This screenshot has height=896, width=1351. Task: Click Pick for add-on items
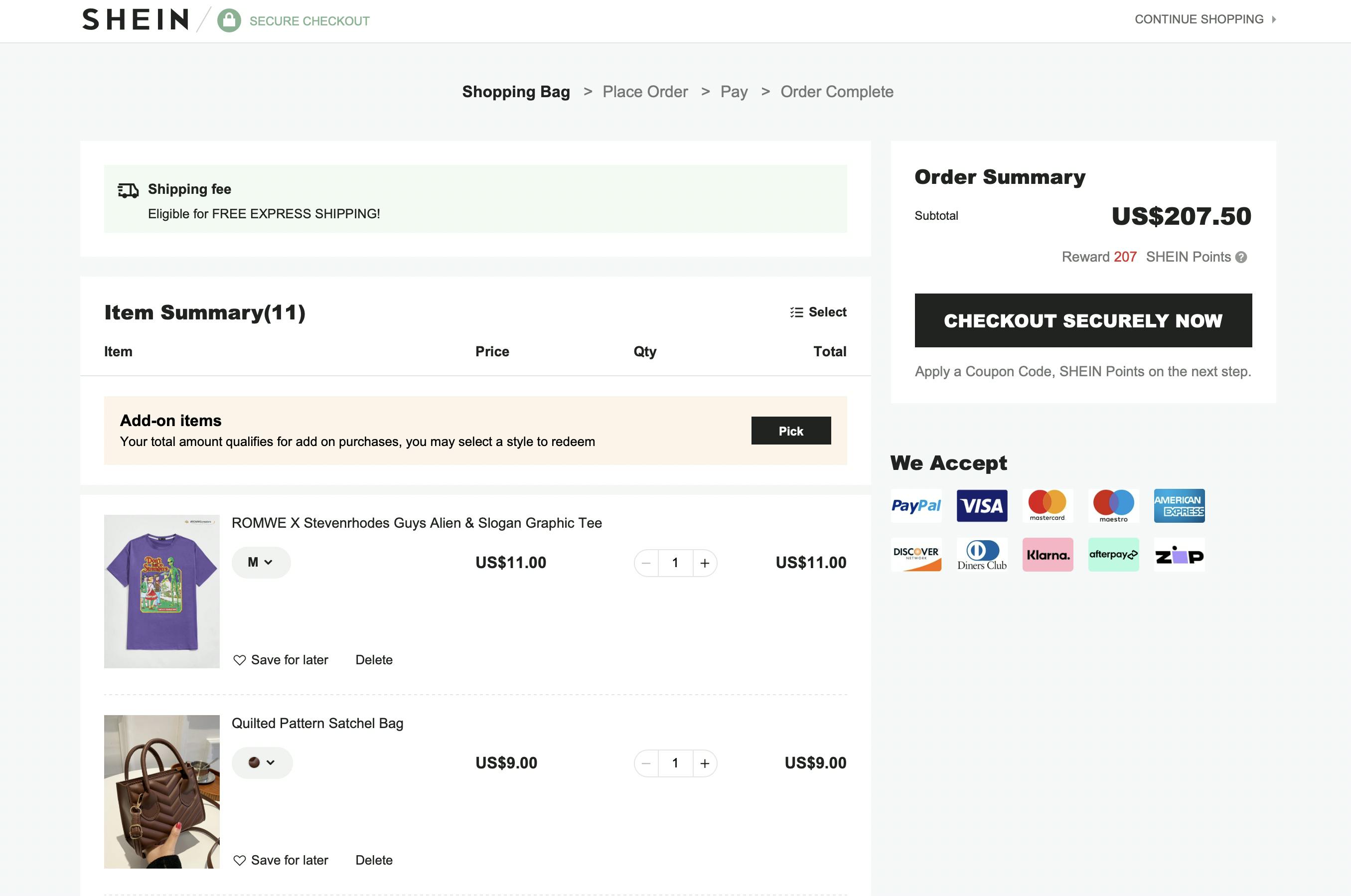(791, 430)
